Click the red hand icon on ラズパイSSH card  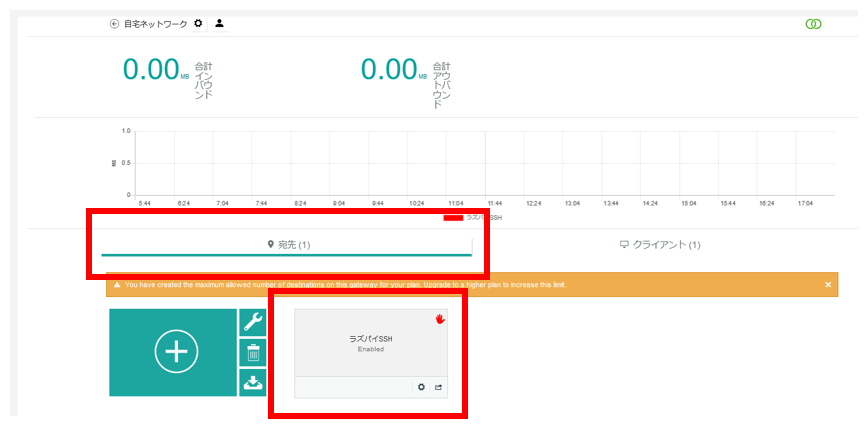(x=440, y=319)
